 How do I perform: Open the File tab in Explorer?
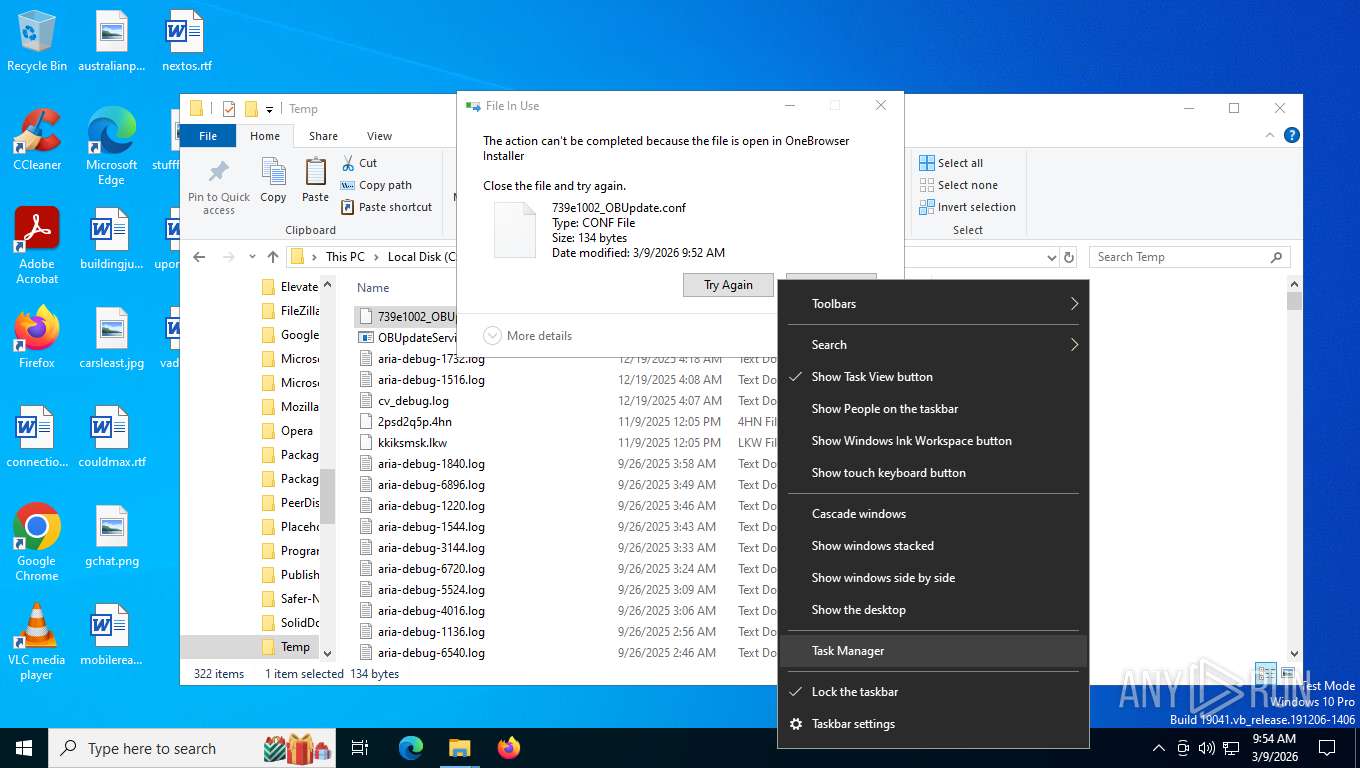click(208, 136)
